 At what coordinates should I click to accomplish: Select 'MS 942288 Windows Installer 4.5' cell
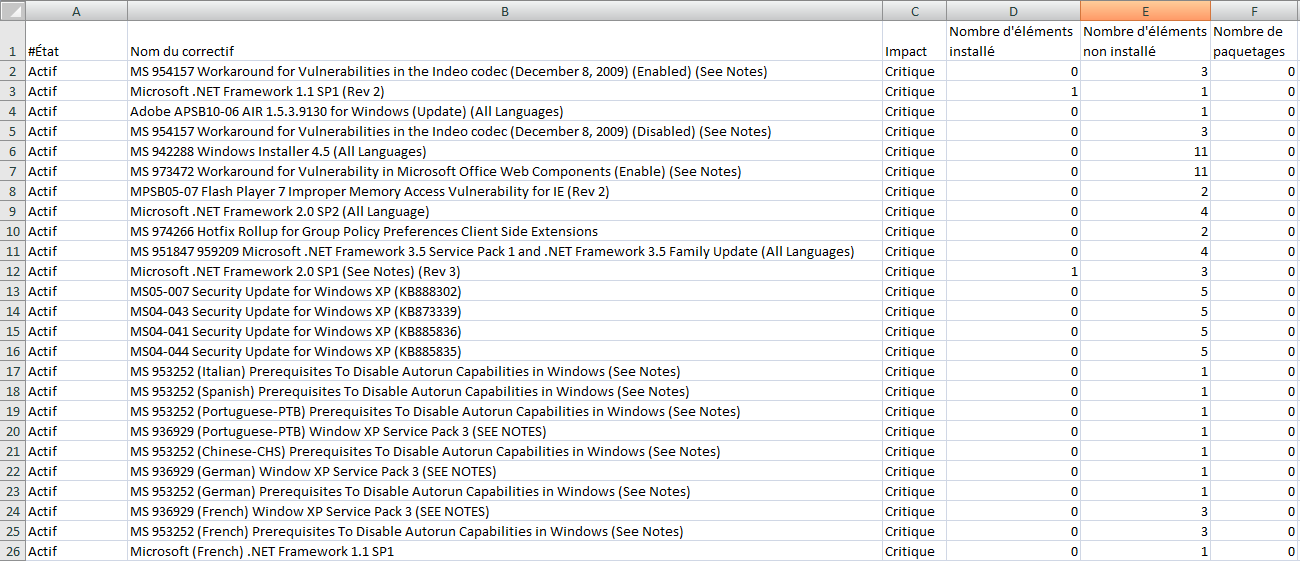point(504,152)
